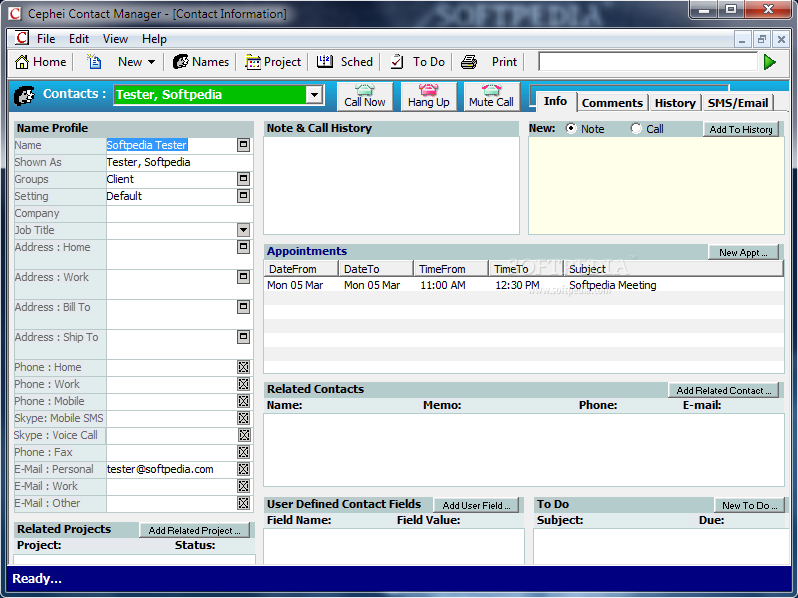Viewport: 798px width, 598px height.
Task: Open the To Do checklist icon
Action: click(397, 62)
